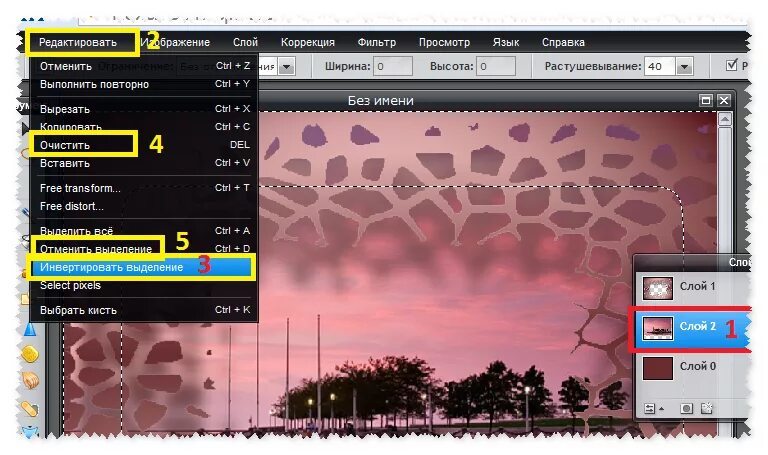Open the Просмотр menu
Screen dimensions: 768x455
click(x=444, y=42)
